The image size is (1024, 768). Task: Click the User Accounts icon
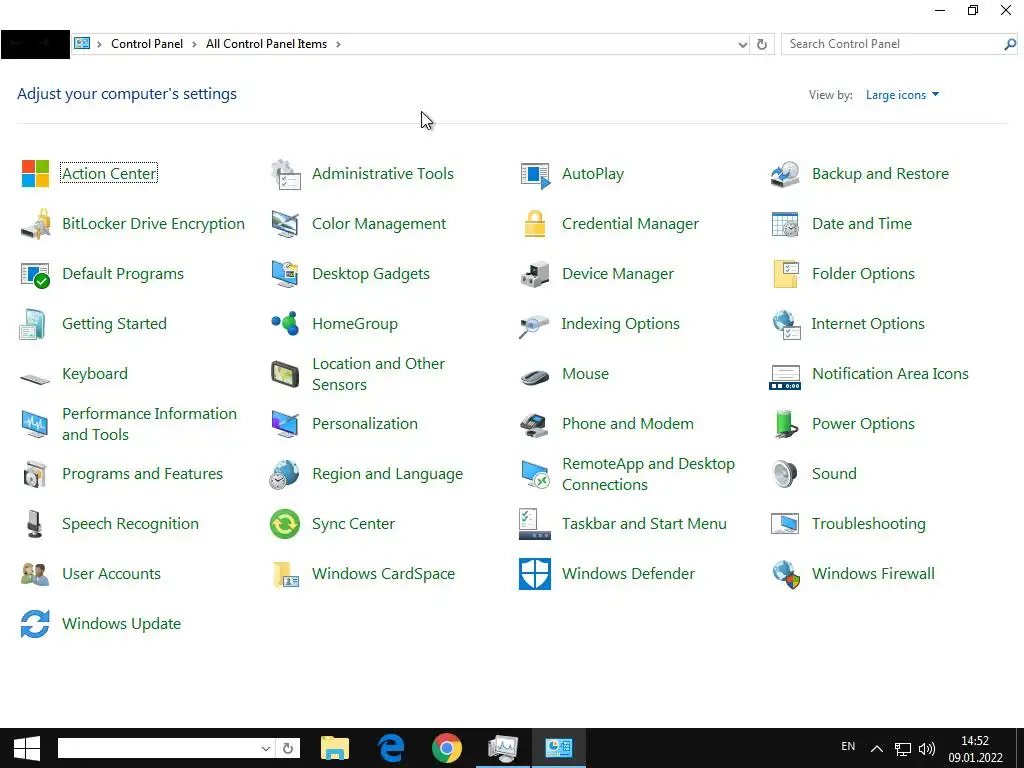tap(35, 574)
